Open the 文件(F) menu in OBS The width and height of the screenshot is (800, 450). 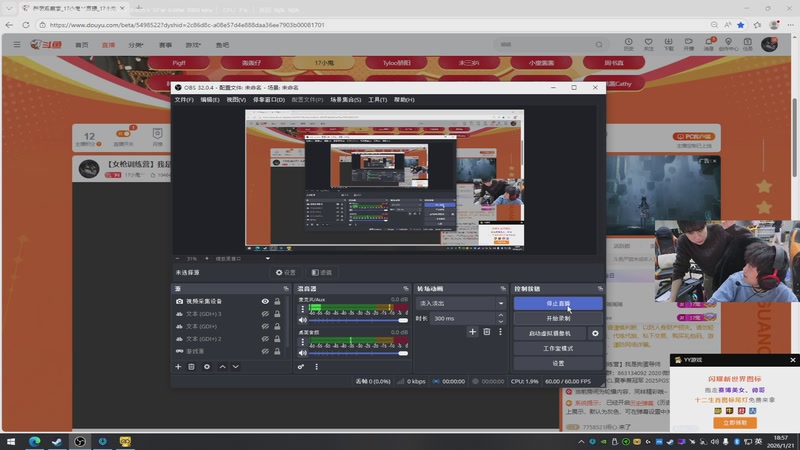tap(184, 100)
